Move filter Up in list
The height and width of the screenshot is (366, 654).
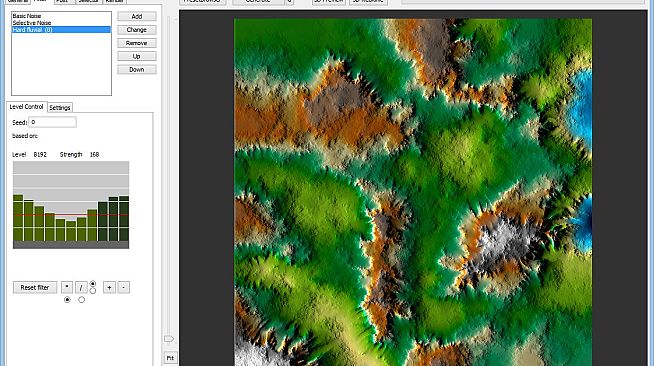[137, 56]
